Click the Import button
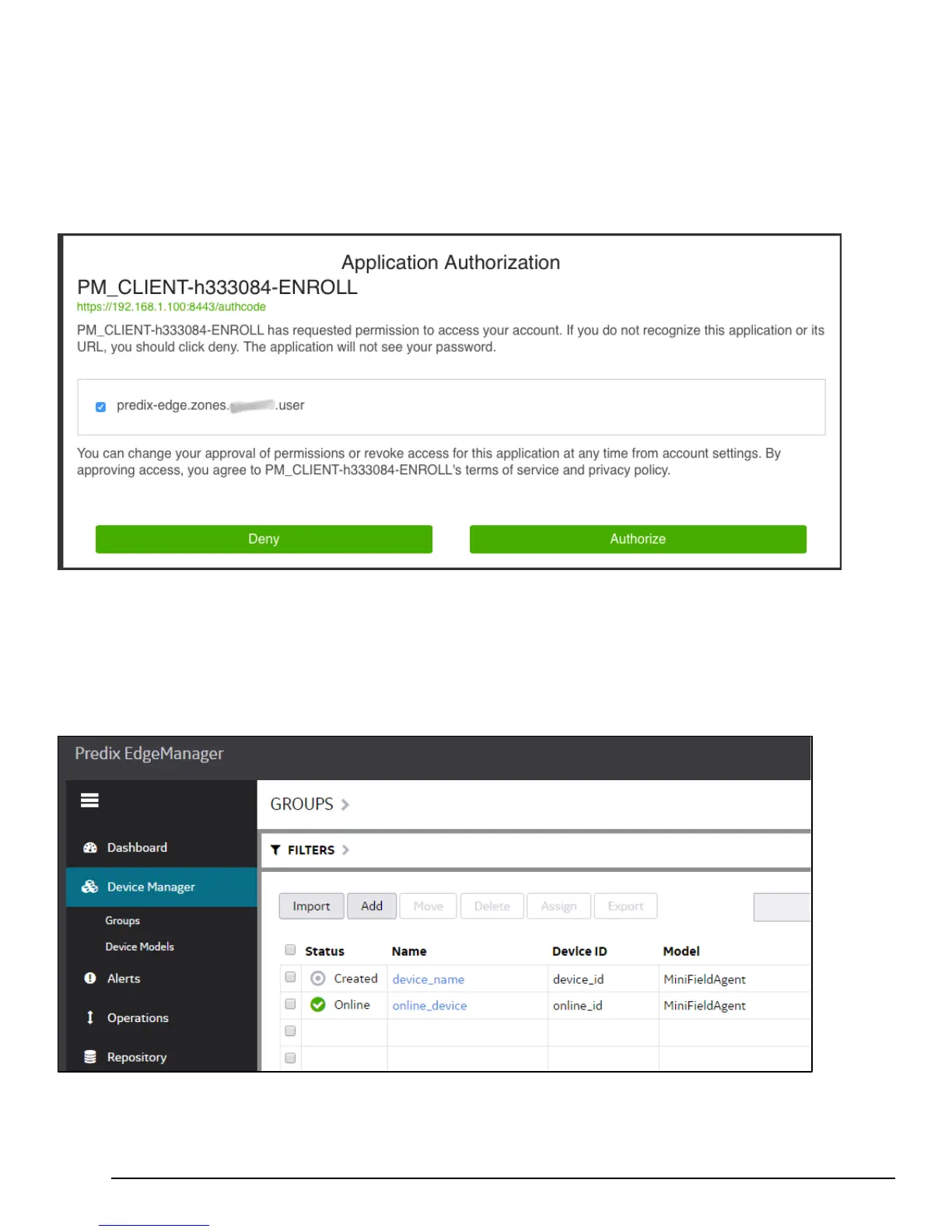Screen dimensions: 952x1232 311,906
